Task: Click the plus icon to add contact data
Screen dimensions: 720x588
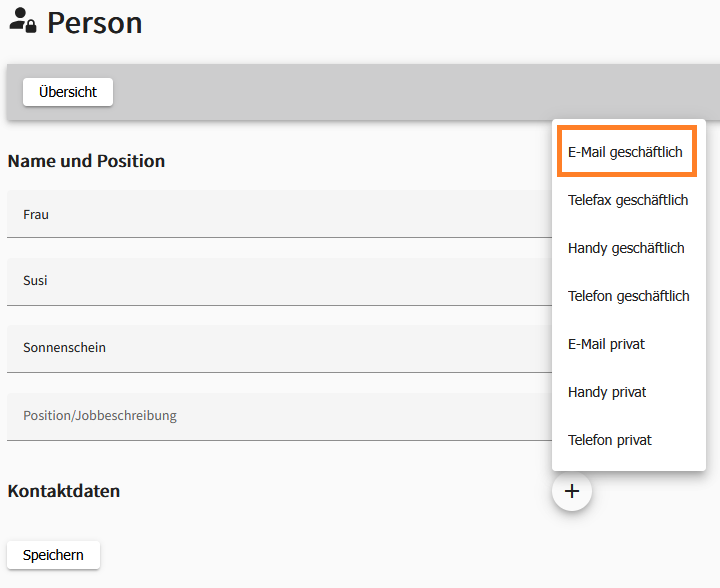Action: [x=572, y=491]
